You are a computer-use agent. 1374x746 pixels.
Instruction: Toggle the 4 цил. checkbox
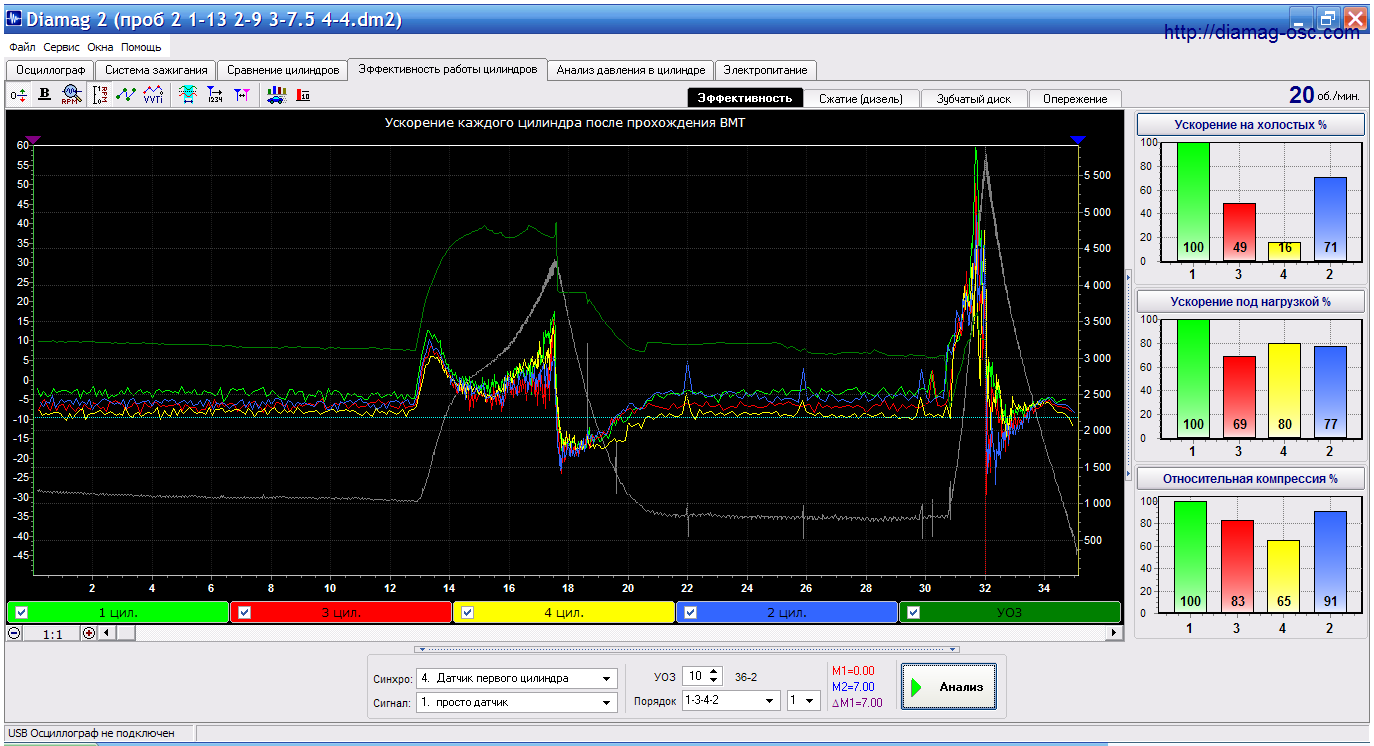467,612
